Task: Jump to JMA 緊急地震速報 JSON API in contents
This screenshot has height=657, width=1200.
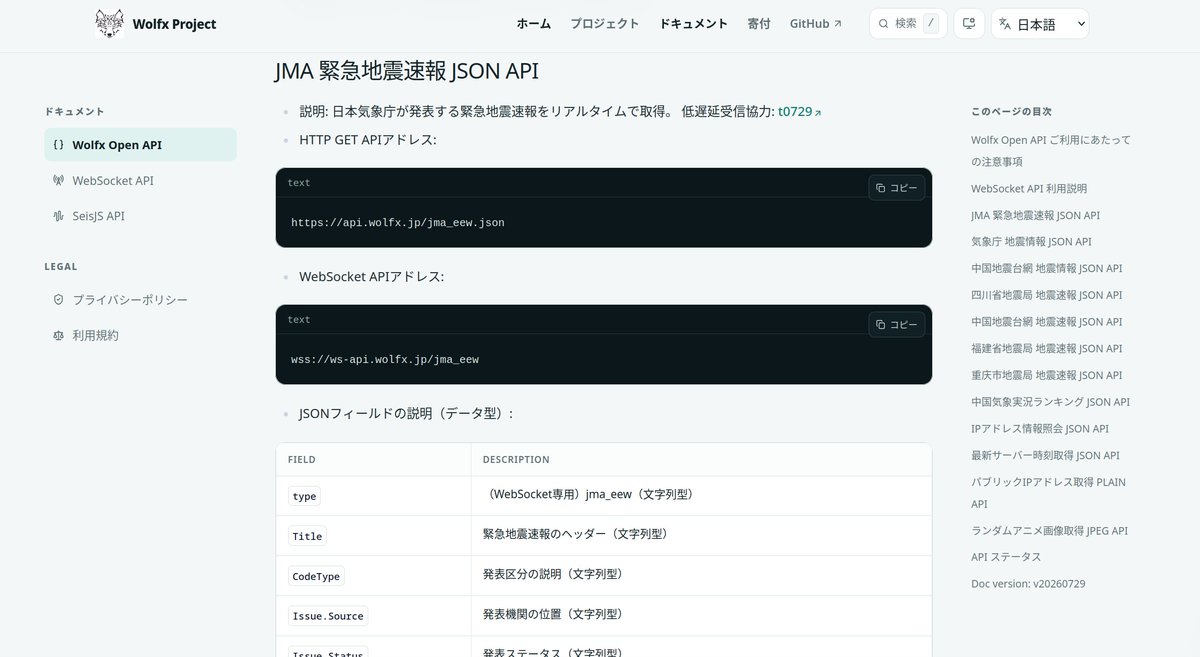Action: pos(1035,215)
